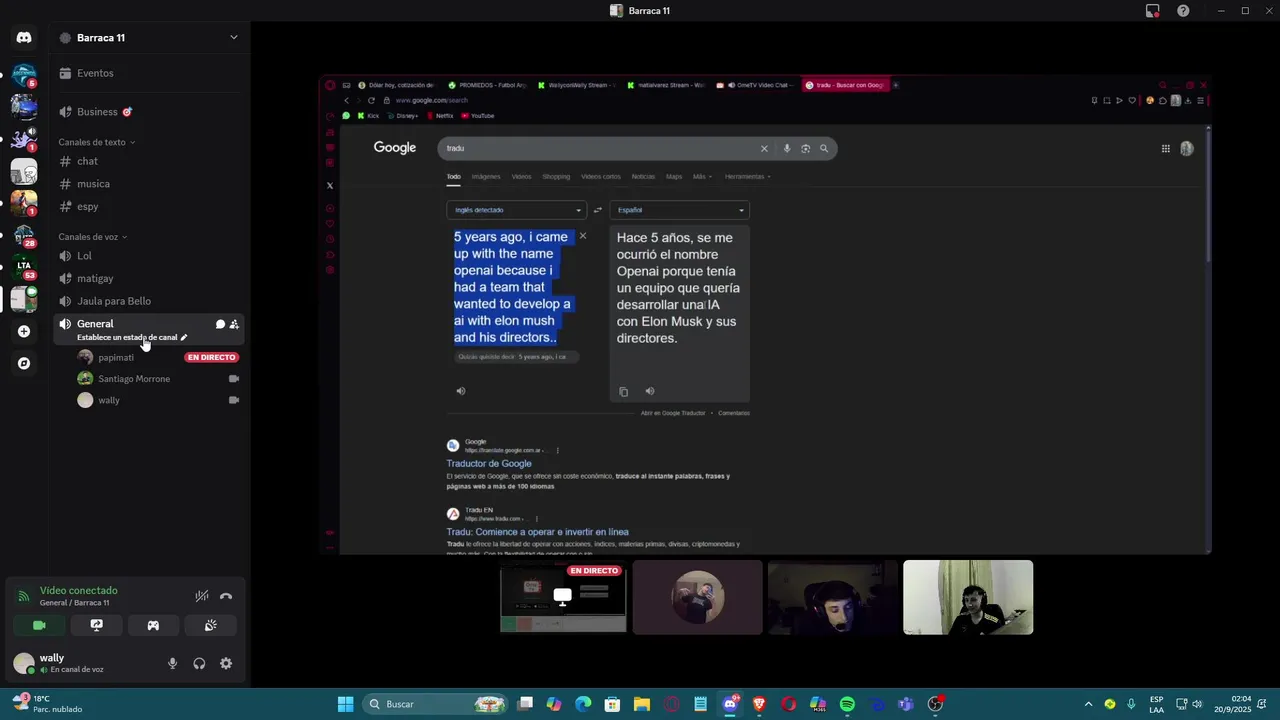
Task: Click the Windows taskbar search box
Action: coord(434,704)
